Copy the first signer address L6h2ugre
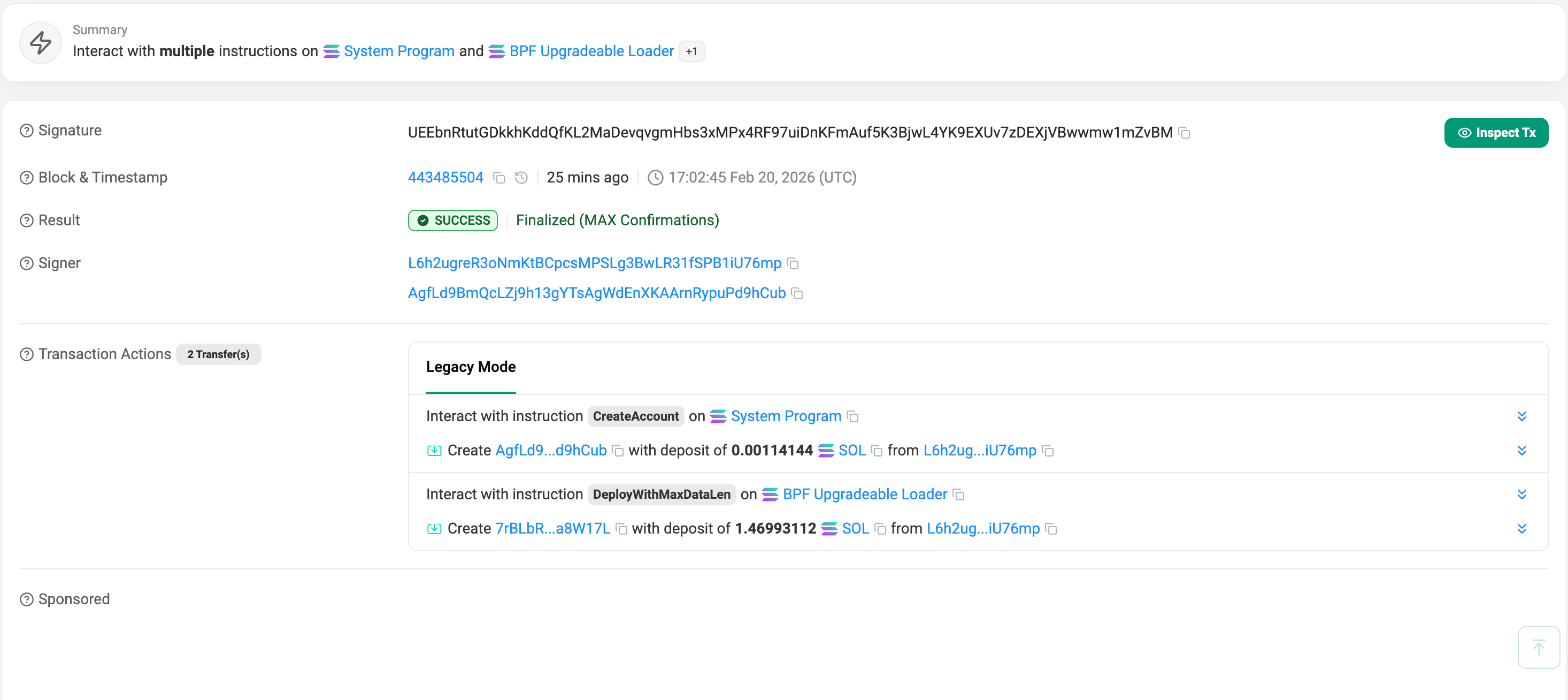 pyautogui.click(x=793, y=263)
